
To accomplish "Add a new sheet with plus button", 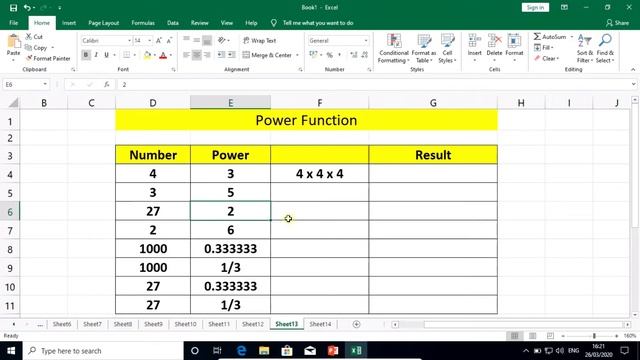I will [356, 324].
